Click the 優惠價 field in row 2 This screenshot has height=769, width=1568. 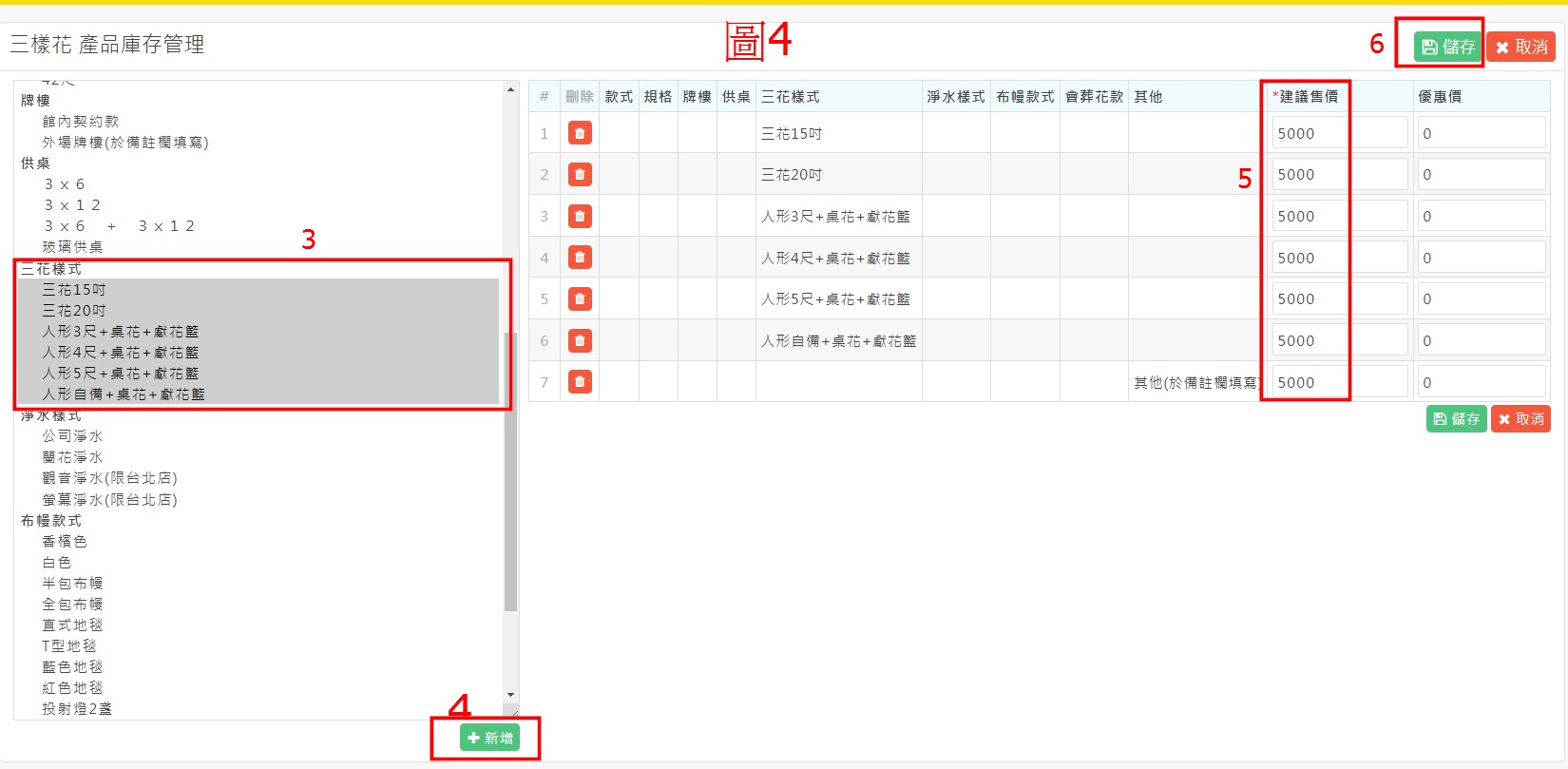coord(1481,175)
